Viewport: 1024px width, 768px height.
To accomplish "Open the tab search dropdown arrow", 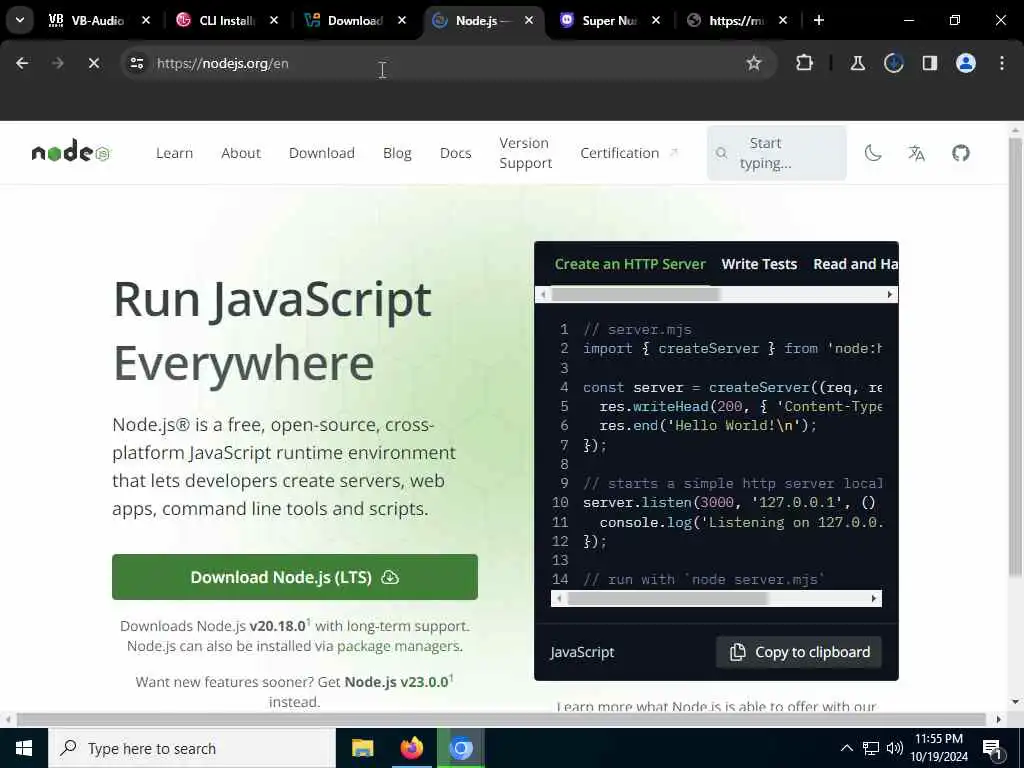I will coord(20,20).
